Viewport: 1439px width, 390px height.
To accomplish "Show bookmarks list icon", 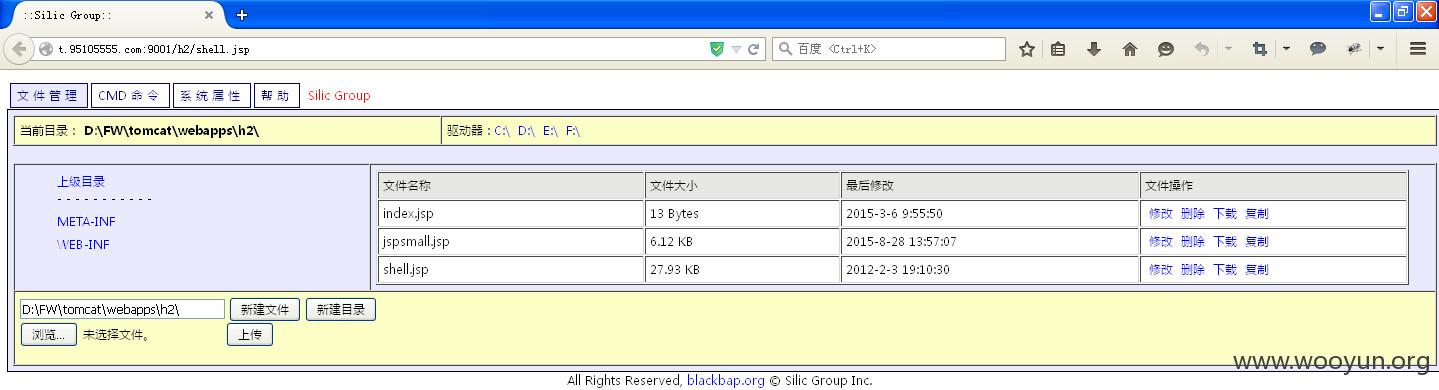I will point(1058,49).
